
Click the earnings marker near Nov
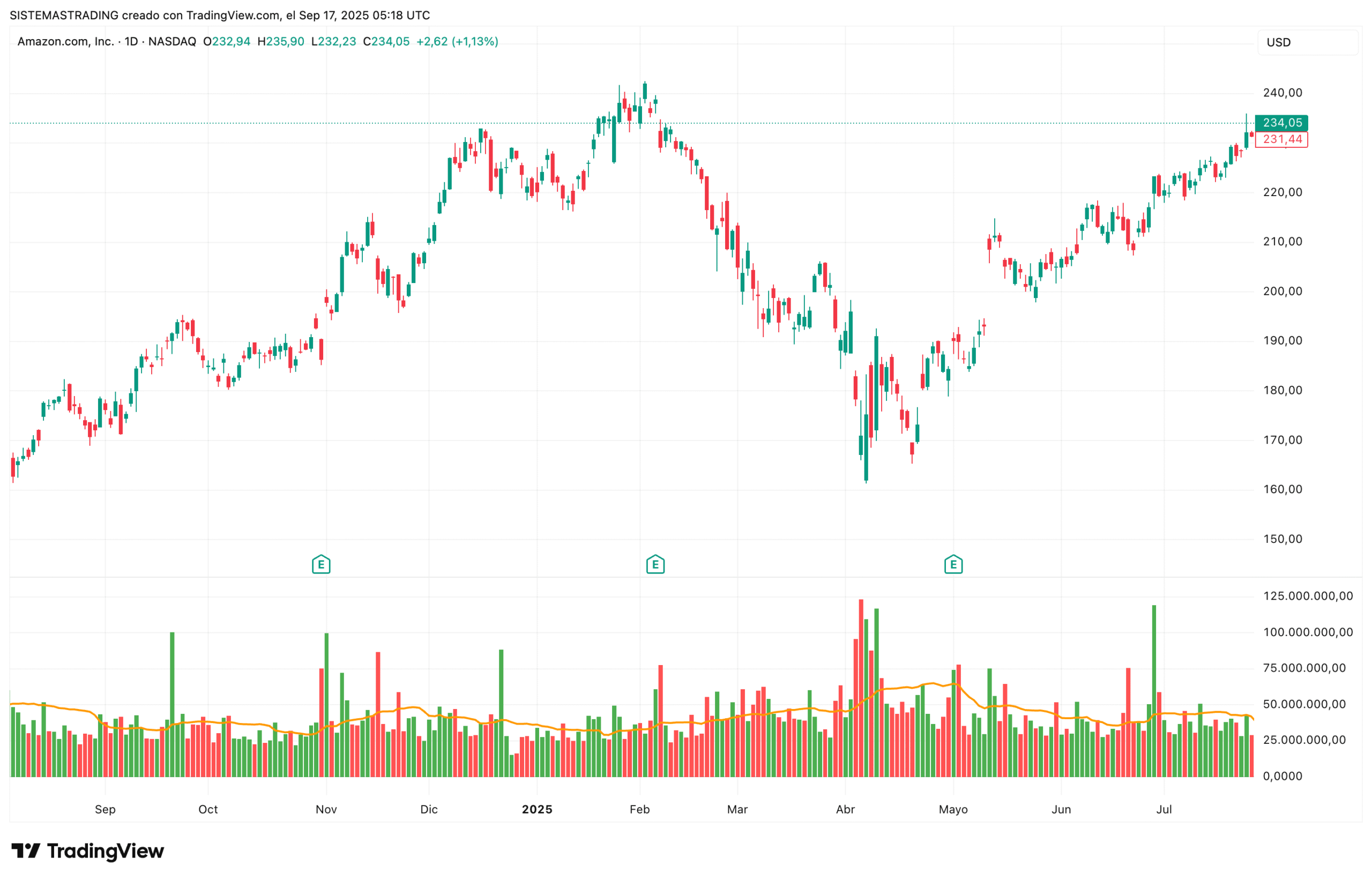320,564
